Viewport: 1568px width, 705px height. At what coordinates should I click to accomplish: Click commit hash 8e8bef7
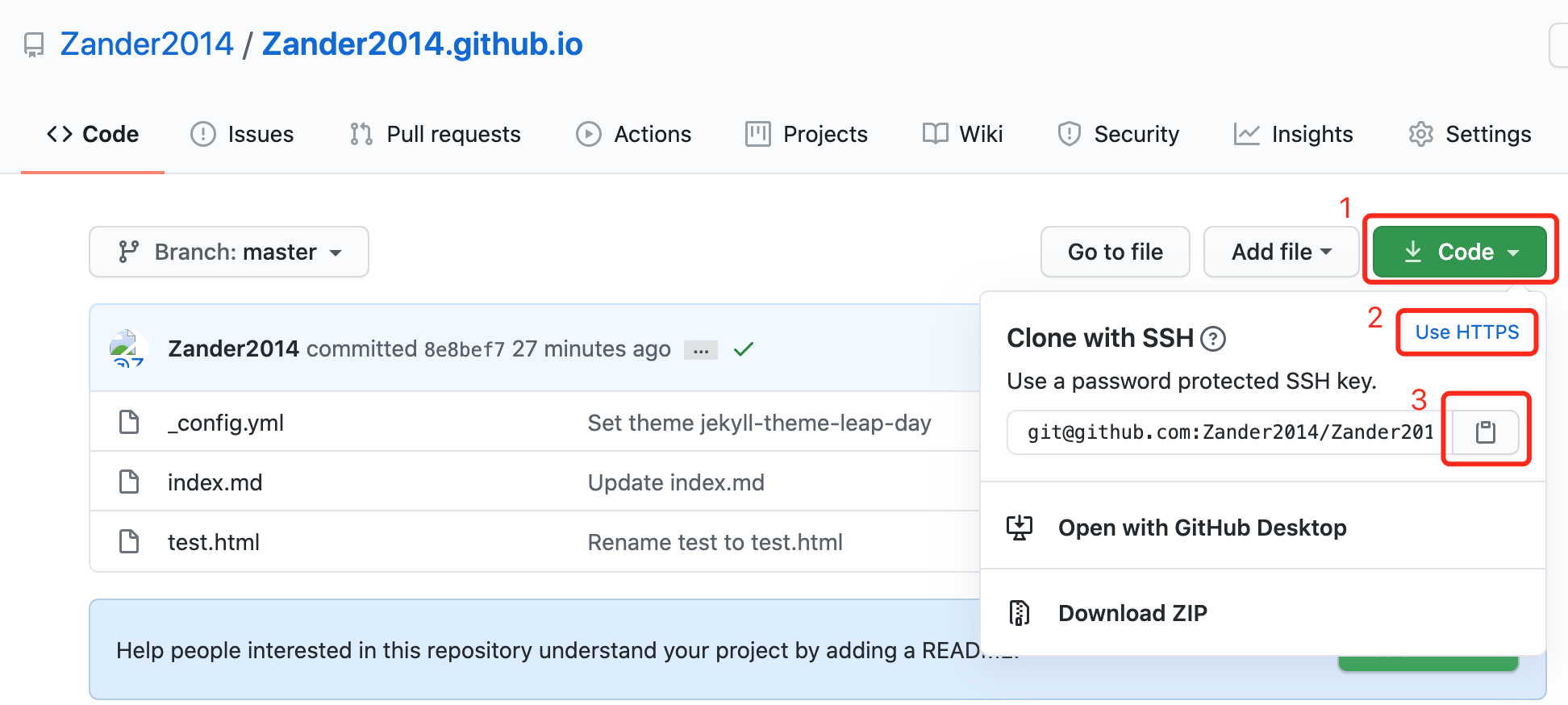[x=464, y=349]
